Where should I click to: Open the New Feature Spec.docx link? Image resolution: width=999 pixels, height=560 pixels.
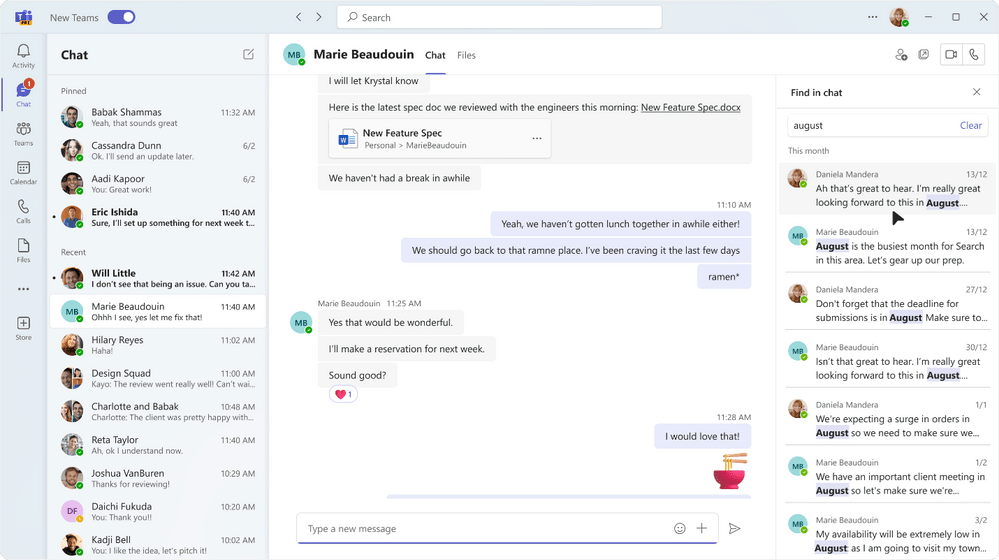690,107
